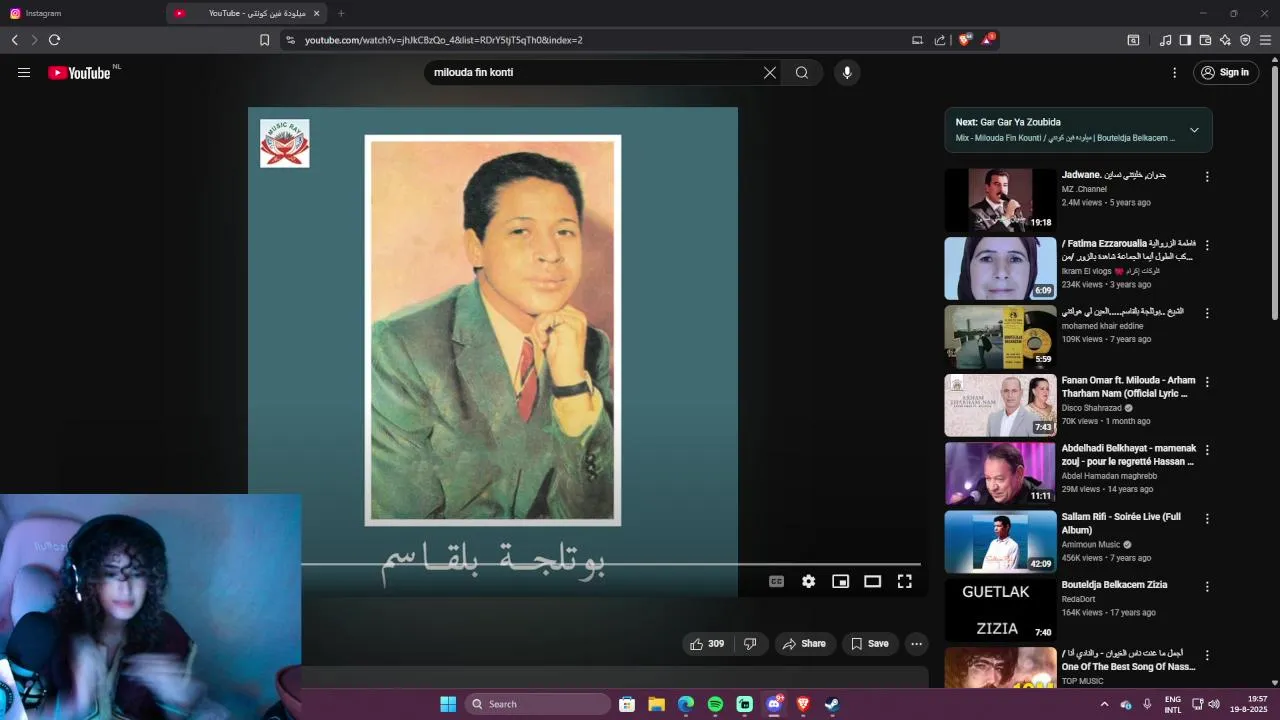This screenshot has height=720, width=1280.
Task: Open the Brave Wallet icon
Action: (x=1205, y=40)
